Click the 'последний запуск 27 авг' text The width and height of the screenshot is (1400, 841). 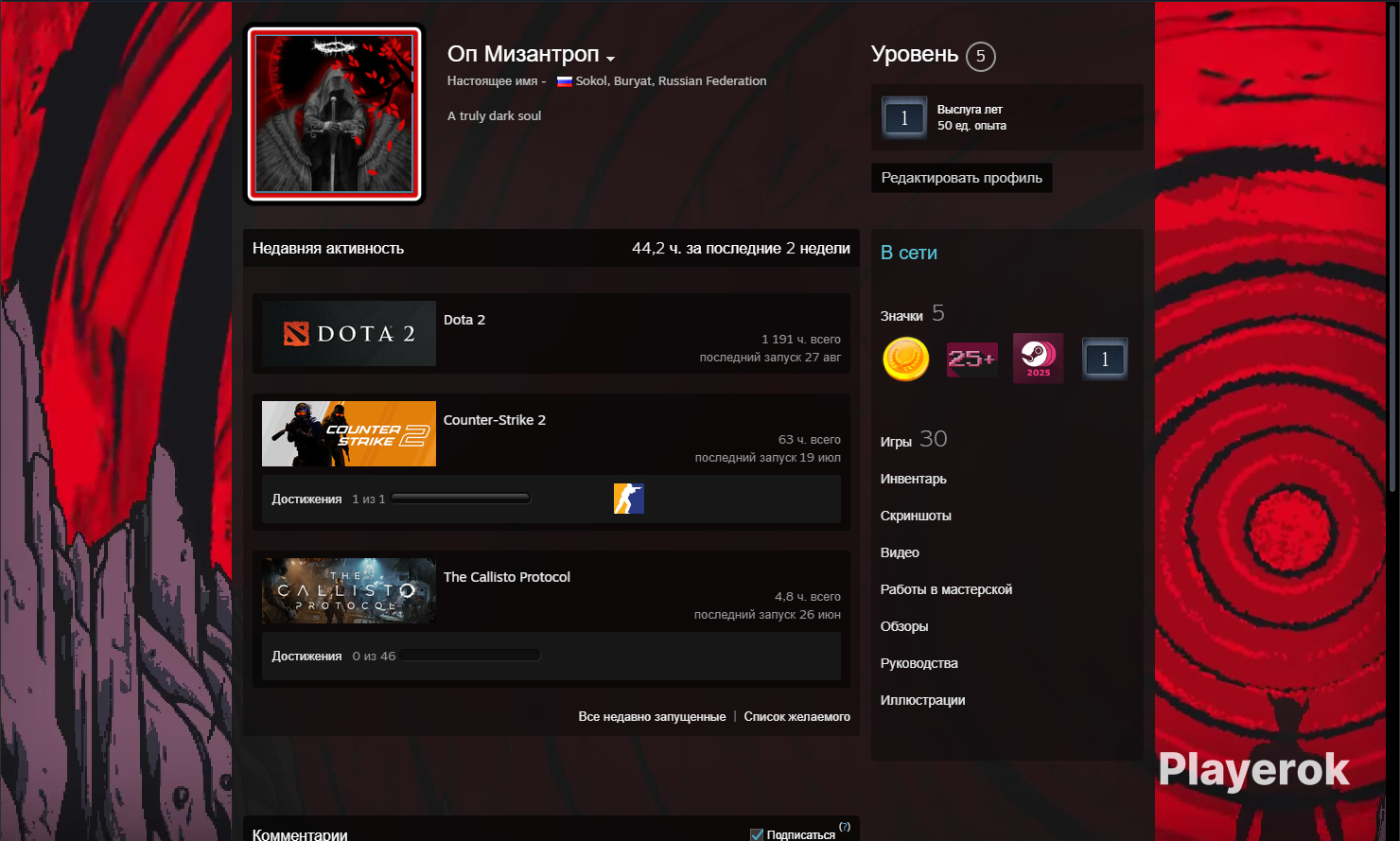click(770, 357)
